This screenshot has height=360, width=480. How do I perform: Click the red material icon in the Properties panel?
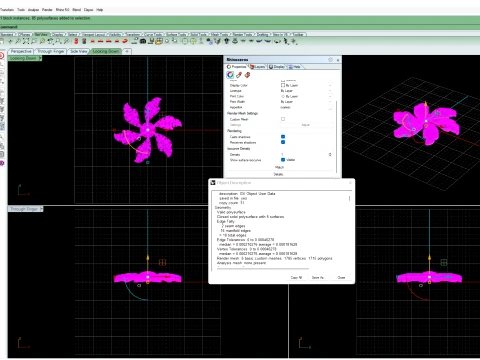[247, 75]
